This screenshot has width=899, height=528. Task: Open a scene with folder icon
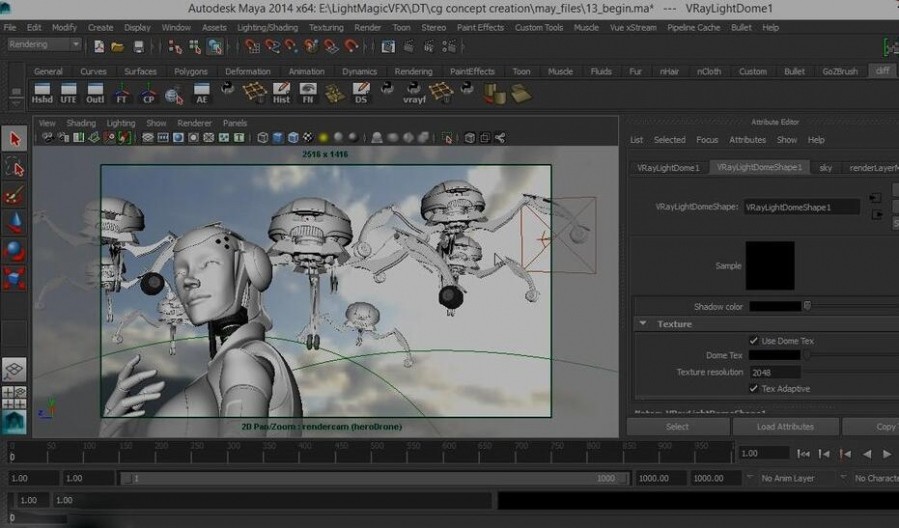(118, 46)
